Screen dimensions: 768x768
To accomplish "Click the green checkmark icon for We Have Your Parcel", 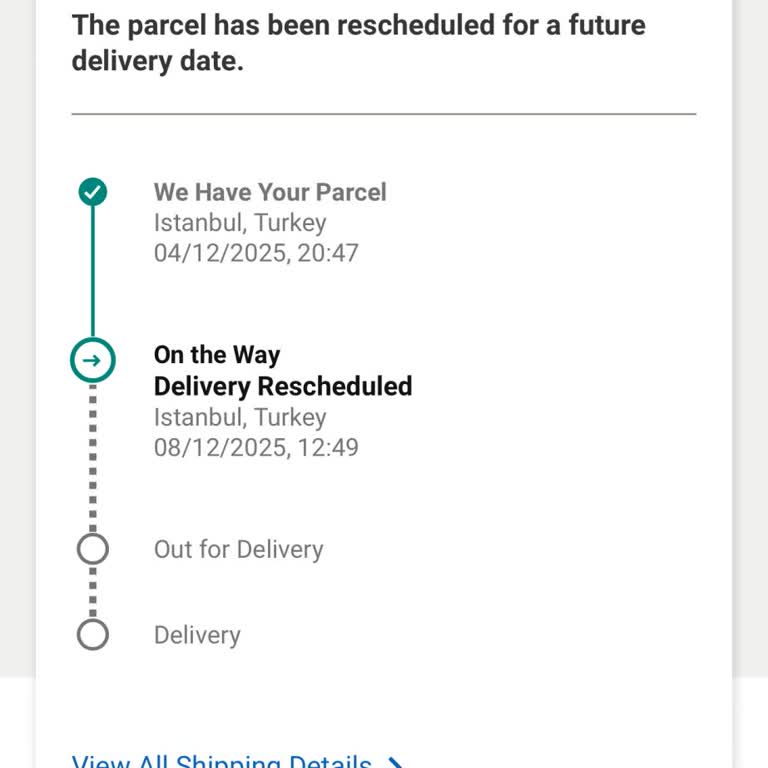I will coord(93,191).
